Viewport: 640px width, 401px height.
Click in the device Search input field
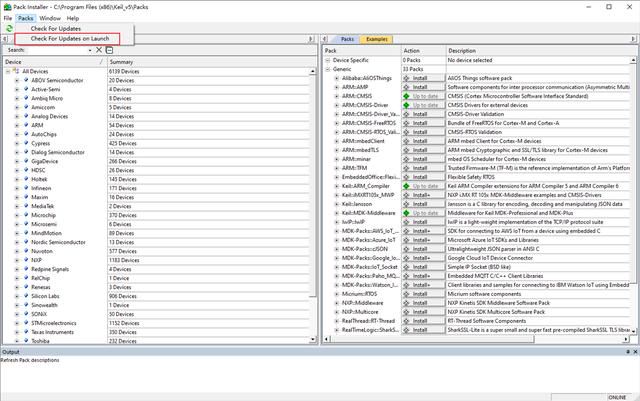pos(56,50)
